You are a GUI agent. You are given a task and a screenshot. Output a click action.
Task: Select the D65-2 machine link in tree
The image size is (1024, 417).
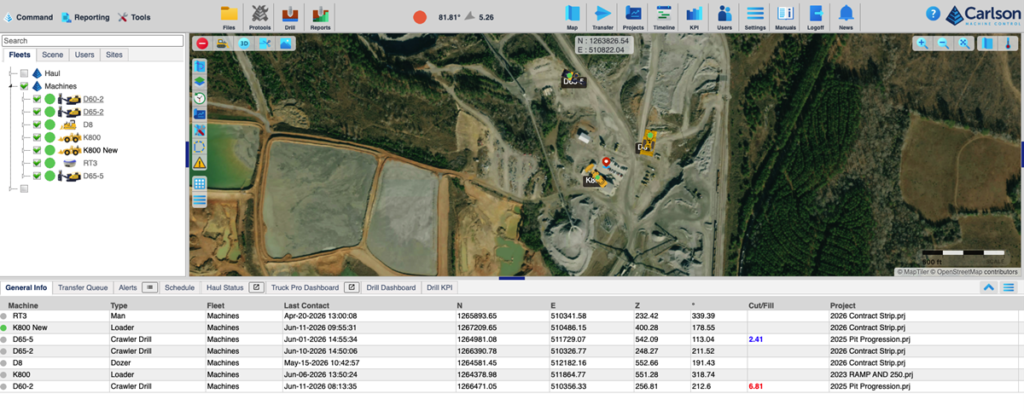(93, 112)
